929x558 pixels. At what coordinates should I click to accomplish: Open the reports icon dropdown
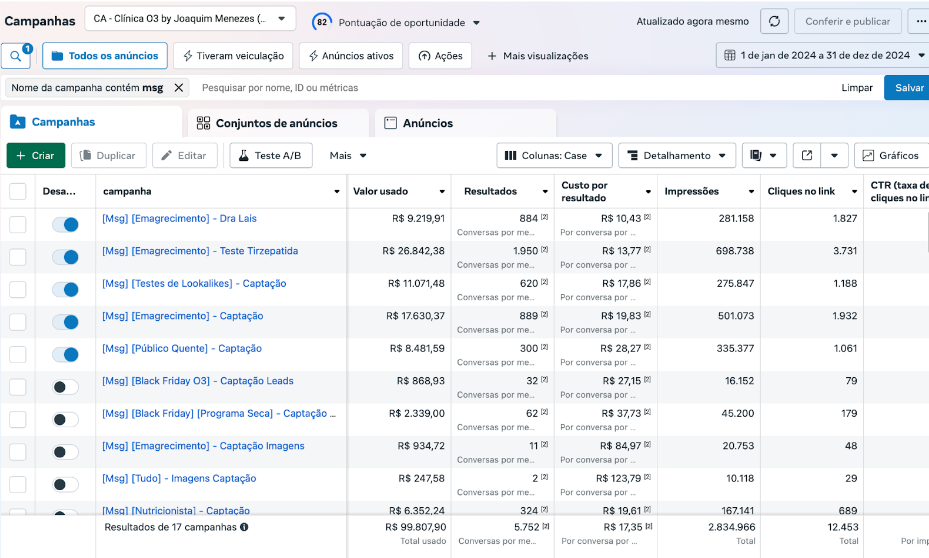[x=764, y=156]
